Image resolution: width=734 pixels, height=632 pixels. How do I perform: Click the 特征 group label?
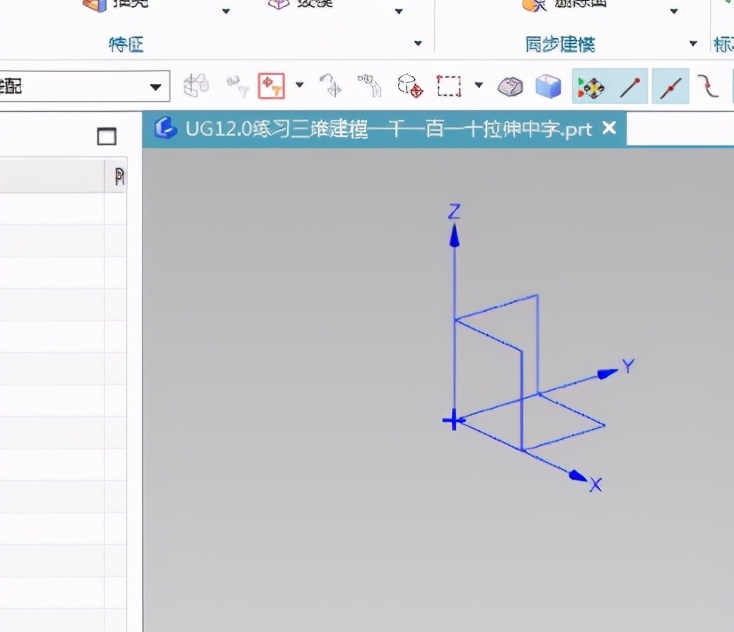(x=126, y=44)
